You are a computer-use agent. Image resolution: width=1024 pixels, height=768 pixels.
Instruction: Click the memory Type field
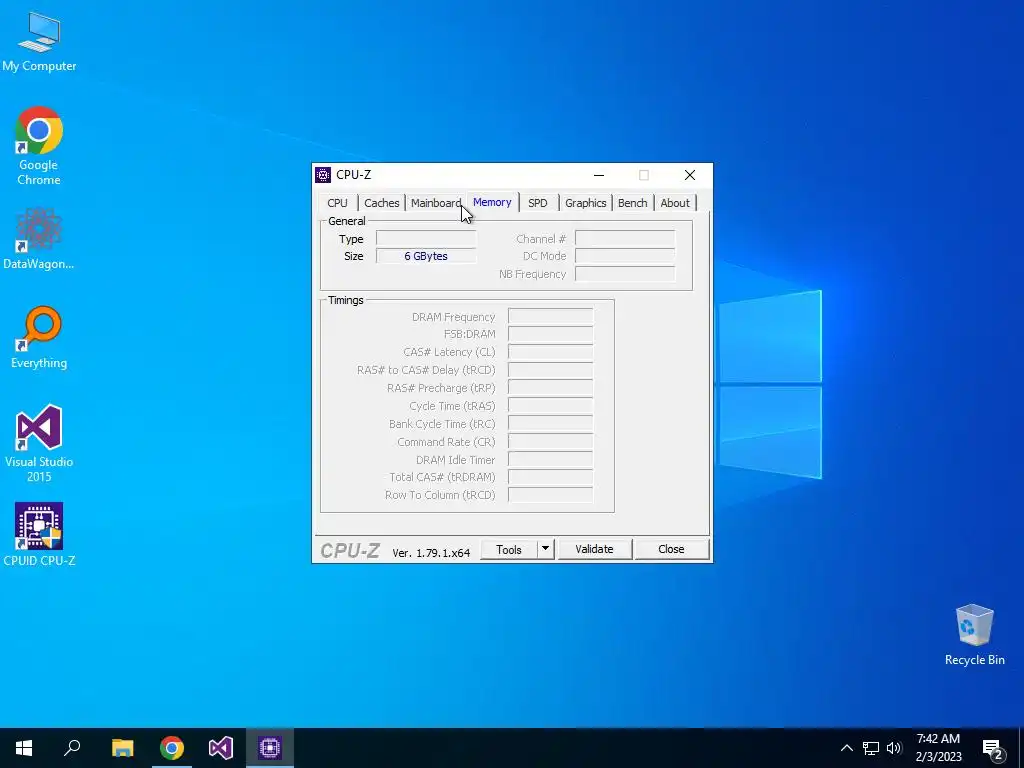426,239
